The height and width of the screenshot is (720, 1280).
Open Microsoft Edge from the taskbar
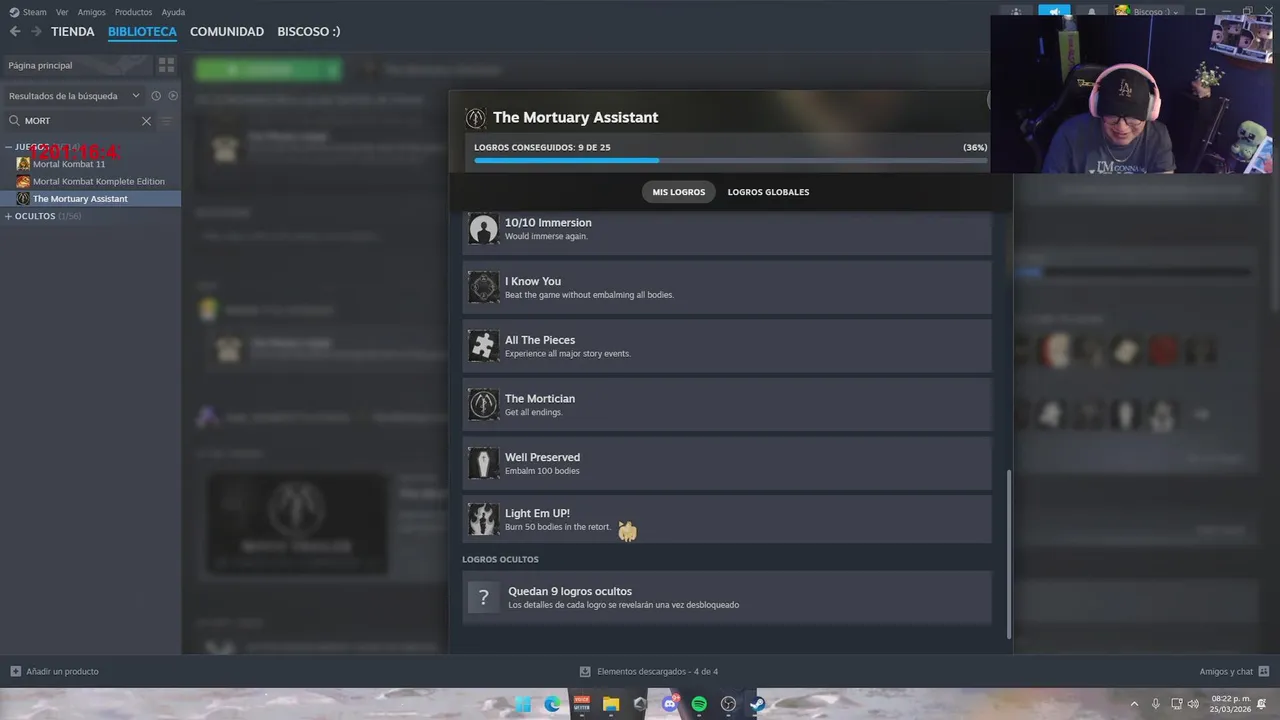click(552, 704)
